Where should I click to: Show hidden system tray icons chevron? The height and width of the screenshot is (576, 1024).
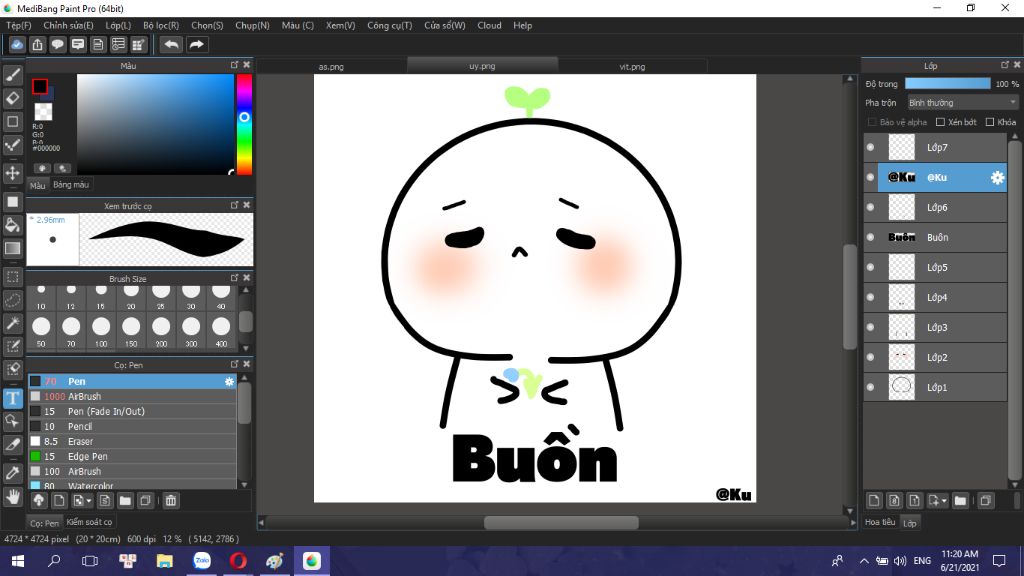pos(864,561)
